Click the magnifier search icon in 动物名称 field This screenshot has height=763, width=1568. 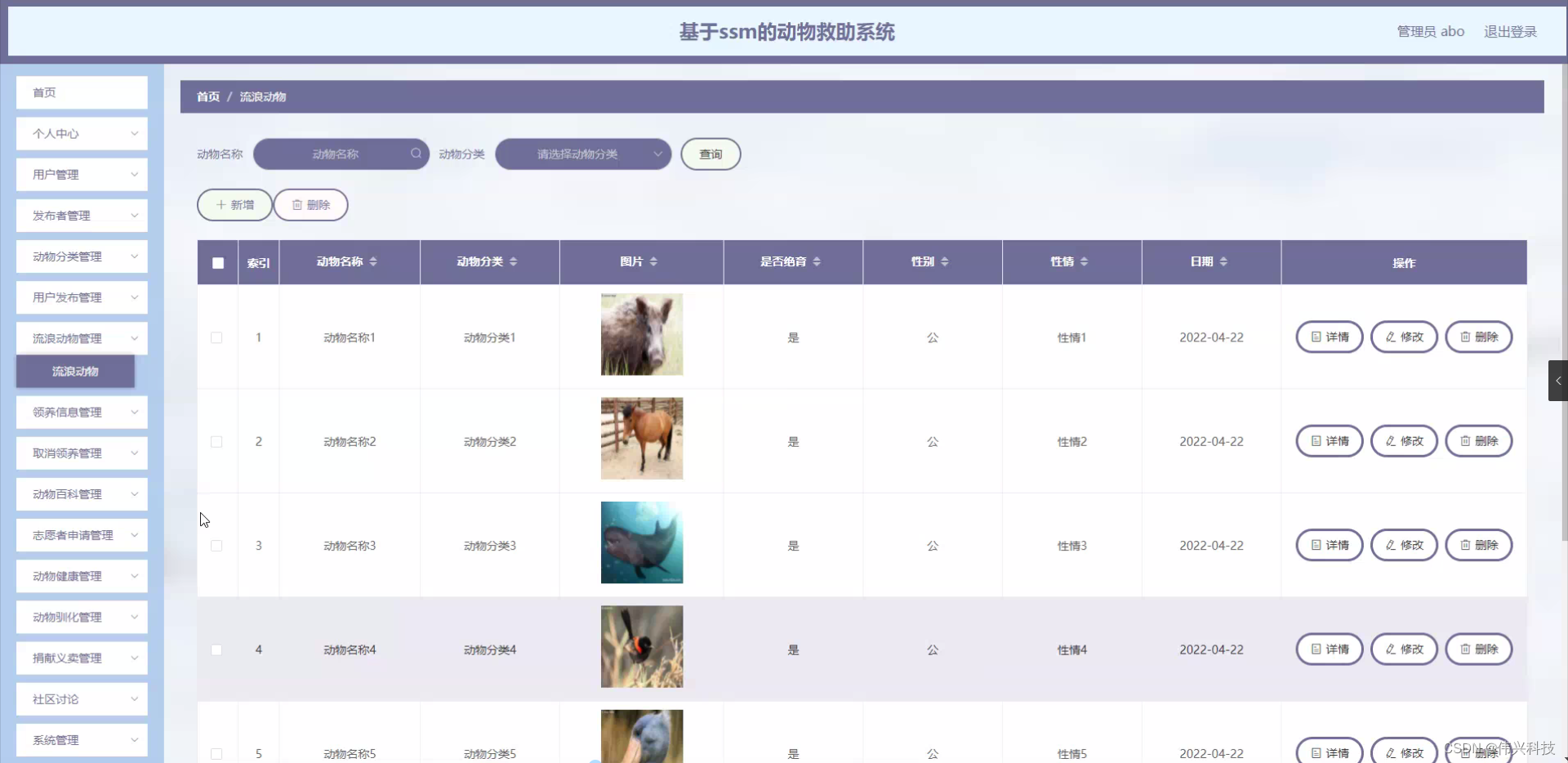click(416, 154)
